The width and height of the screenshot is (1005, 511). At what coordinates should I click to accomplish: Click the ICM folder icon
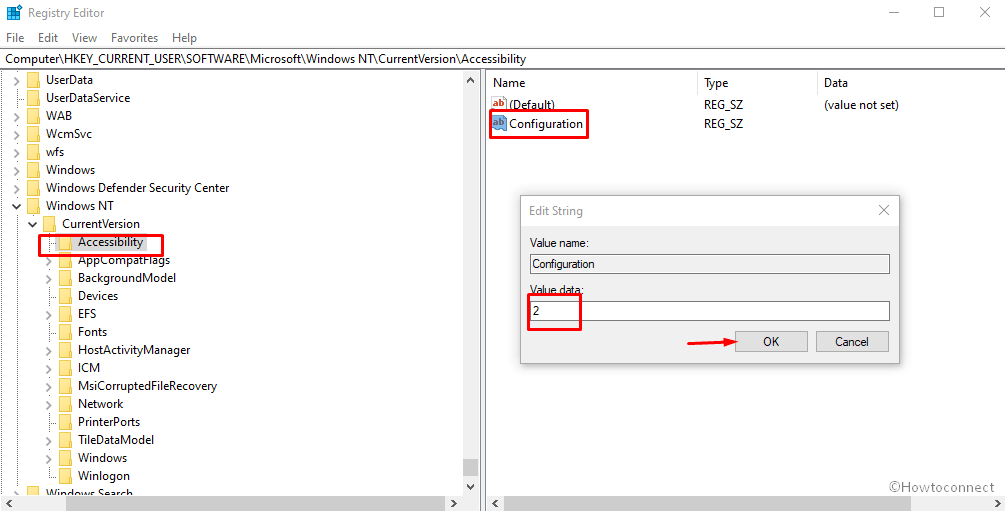tap(65, 367)
